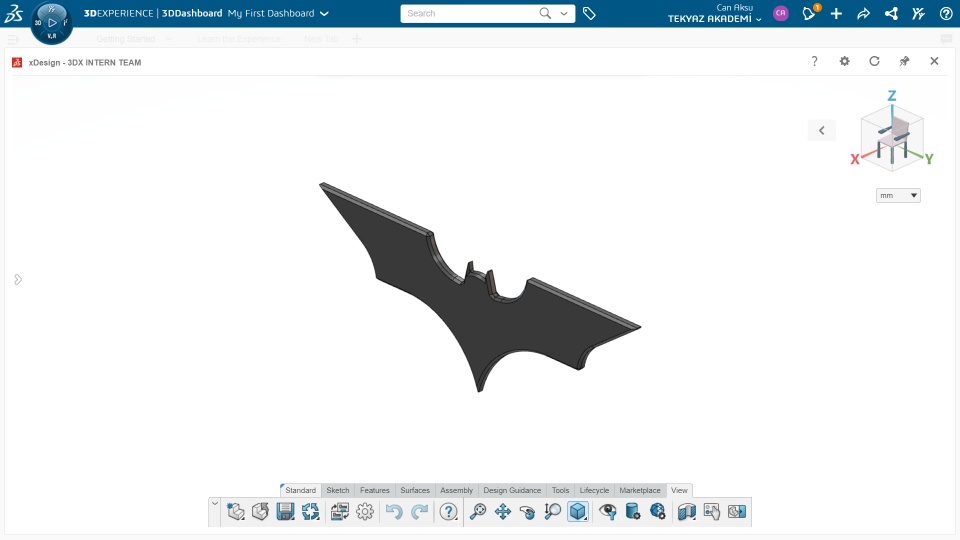Click the X axis on view cube
This screenshot has width=960, height=540.
click(x=855, y=160)
